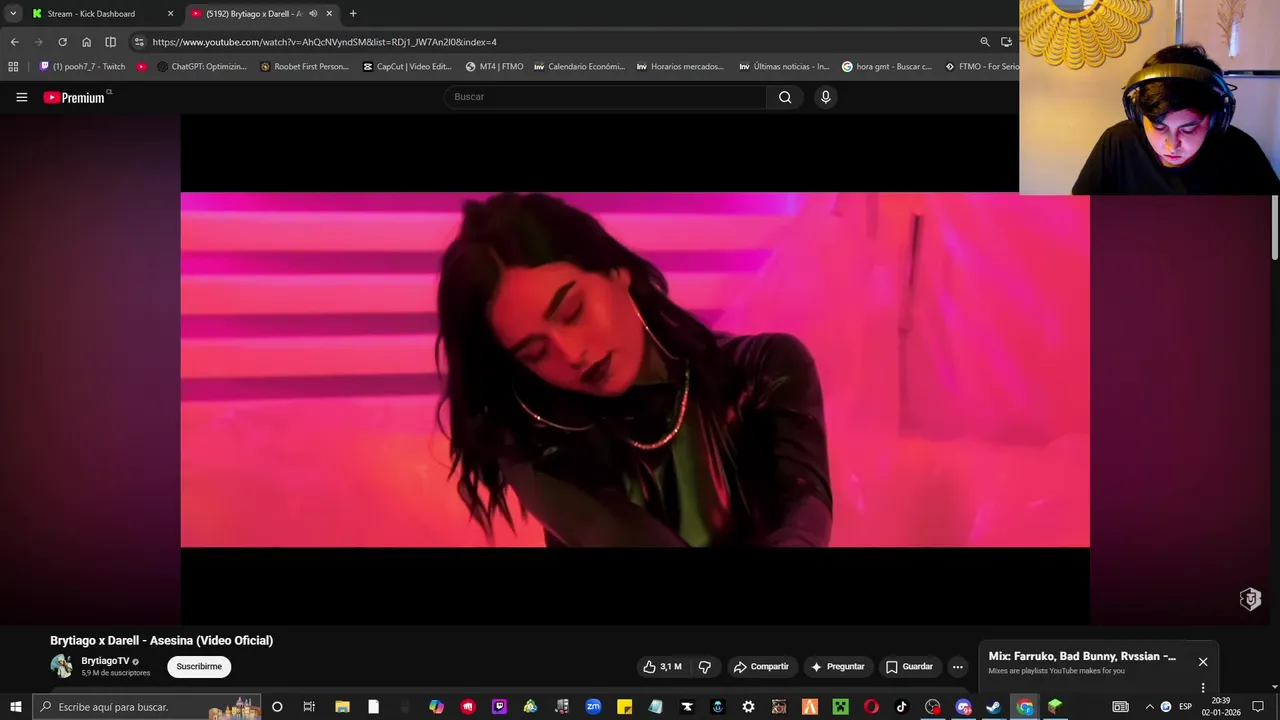Screen dimensions: 1280x720
Task: Go to YouTube Premium home logo
Action: [74, 97]
